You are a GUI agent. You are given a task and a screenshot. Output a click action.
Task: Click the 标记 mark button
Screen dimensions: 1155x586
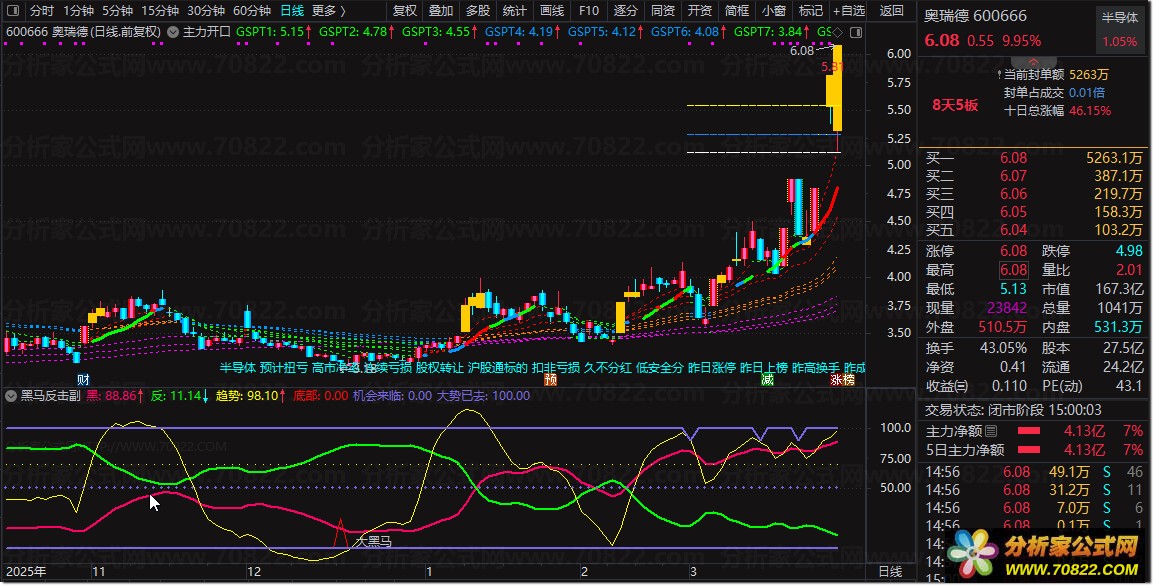[x=810, y=11]
